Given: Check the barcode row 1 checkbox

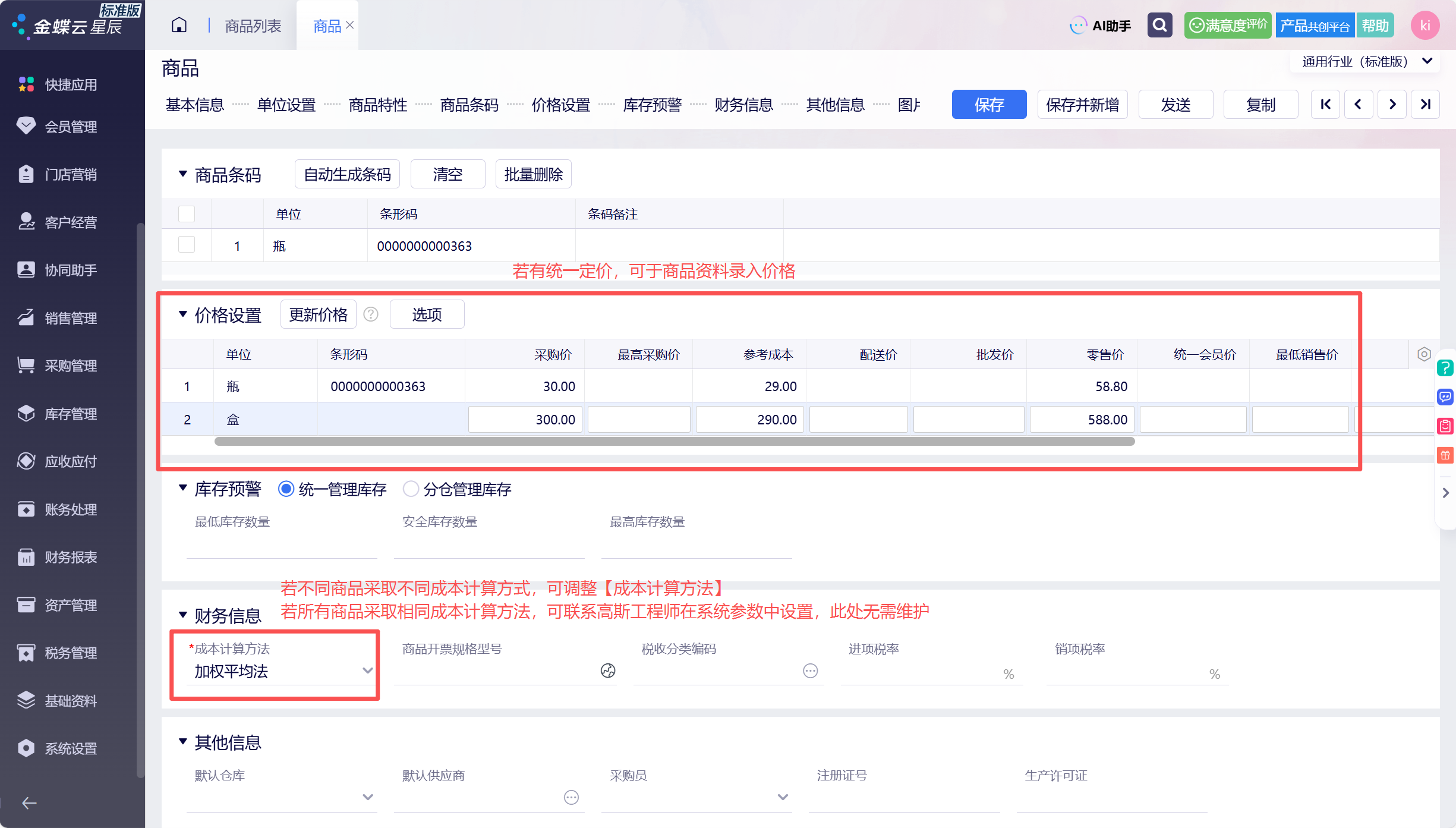Looking at the screenshot, I should (x=187, y=245).
